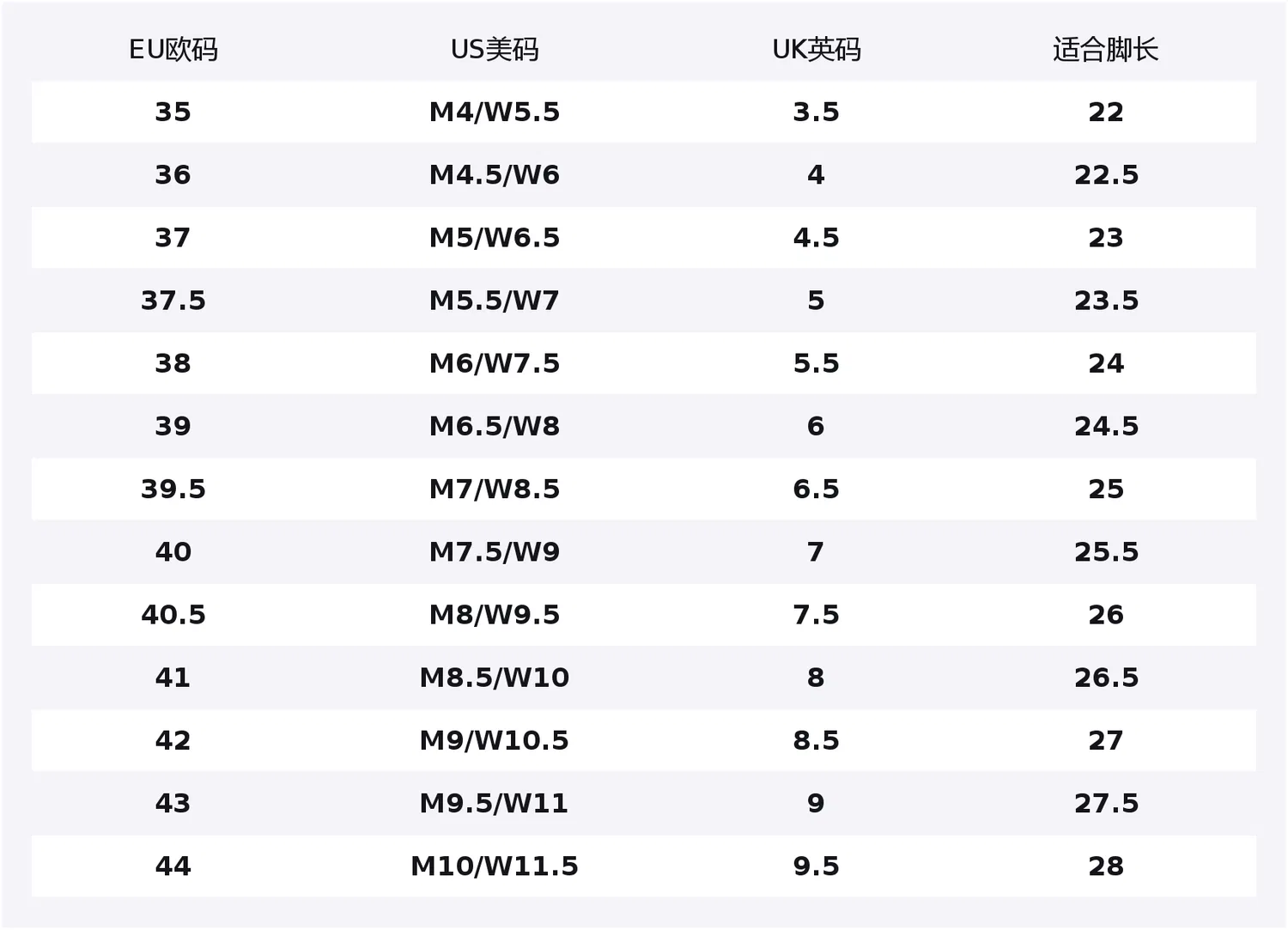This screenshot has width=1288, height=930.
Task: Select the M8.5/W10 US size cell
Action: pos(495,678)
